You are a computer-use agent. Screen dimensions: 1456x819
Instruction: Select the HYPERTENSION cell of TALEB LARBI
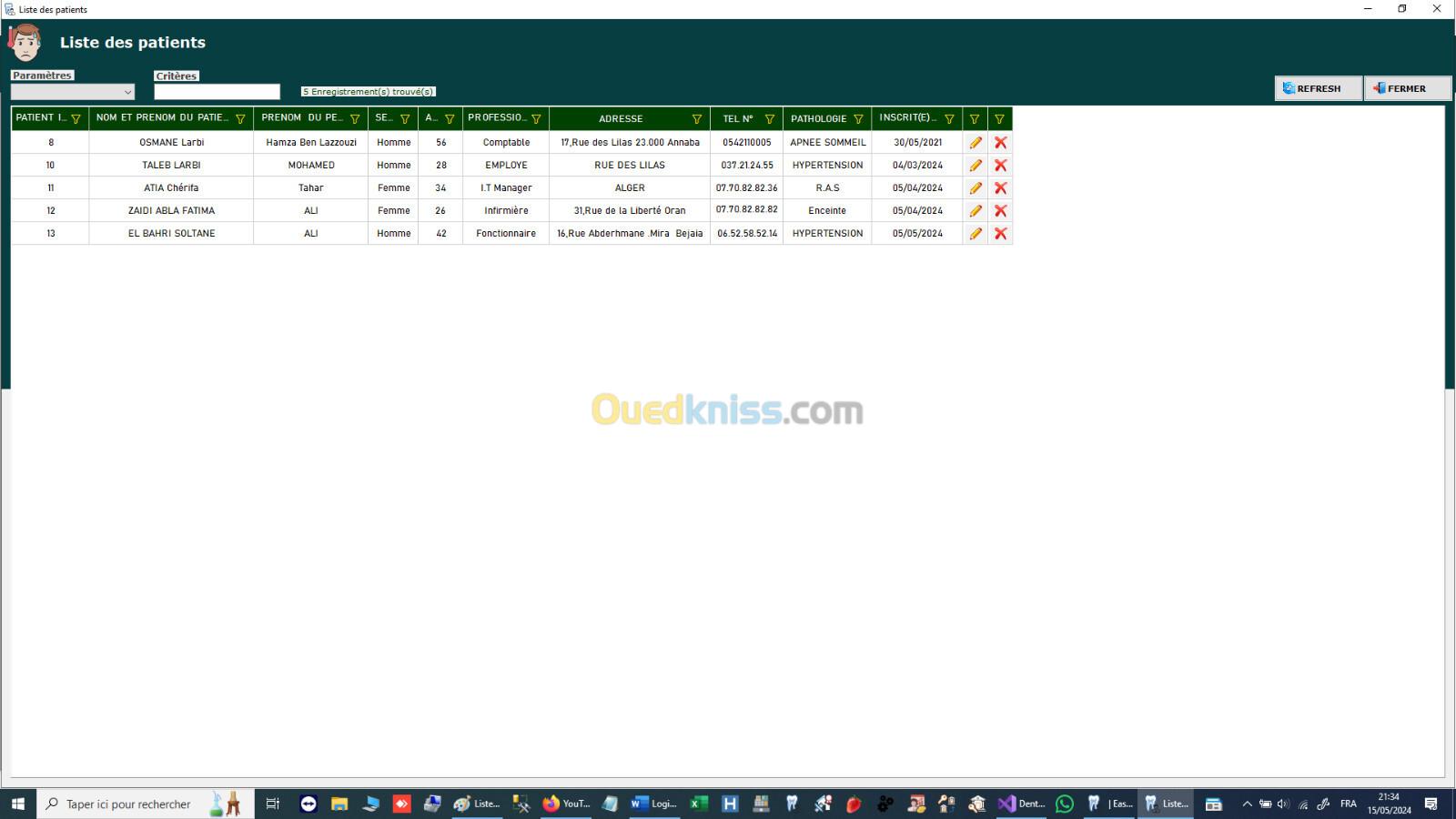[x=827, y=166]
